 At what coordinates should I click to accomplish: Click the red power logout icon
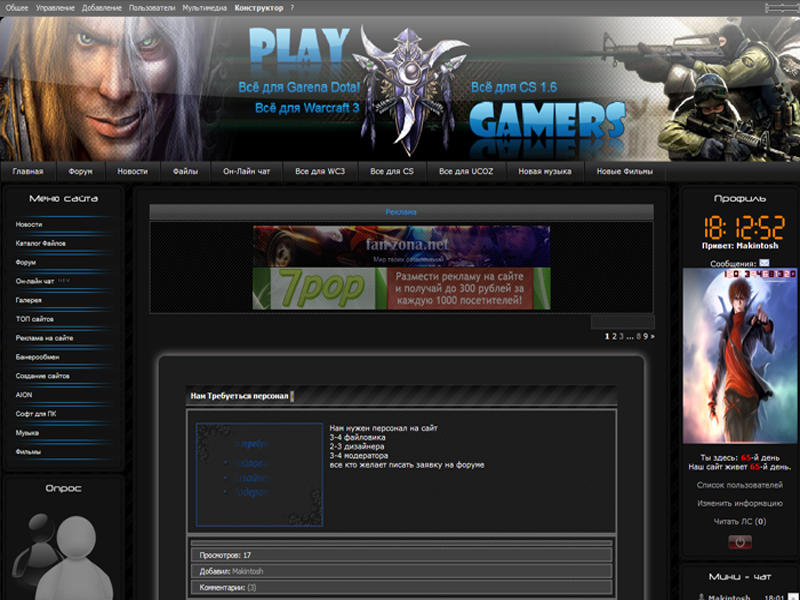pos(739,542)
